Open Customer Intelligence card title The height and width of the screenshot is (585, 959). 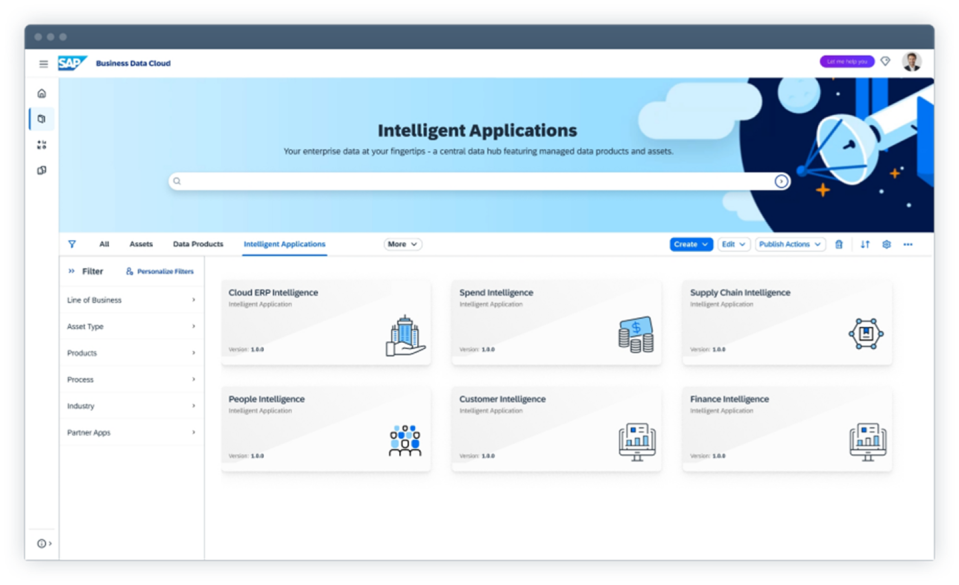point(502,399)
